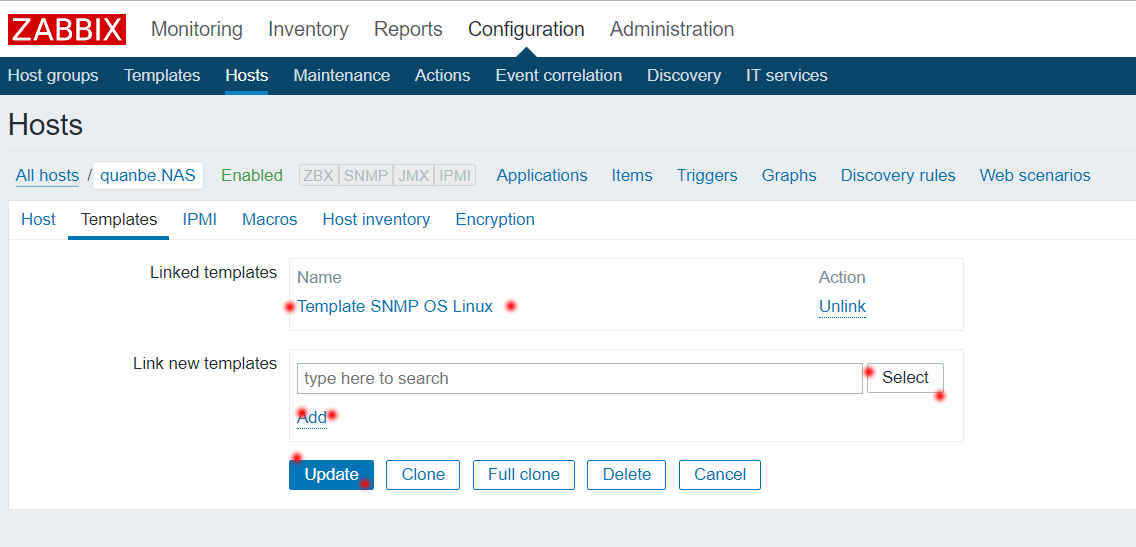Open the host's Triggers list
Screen dimensions: 1136x547
pos(707,175)
